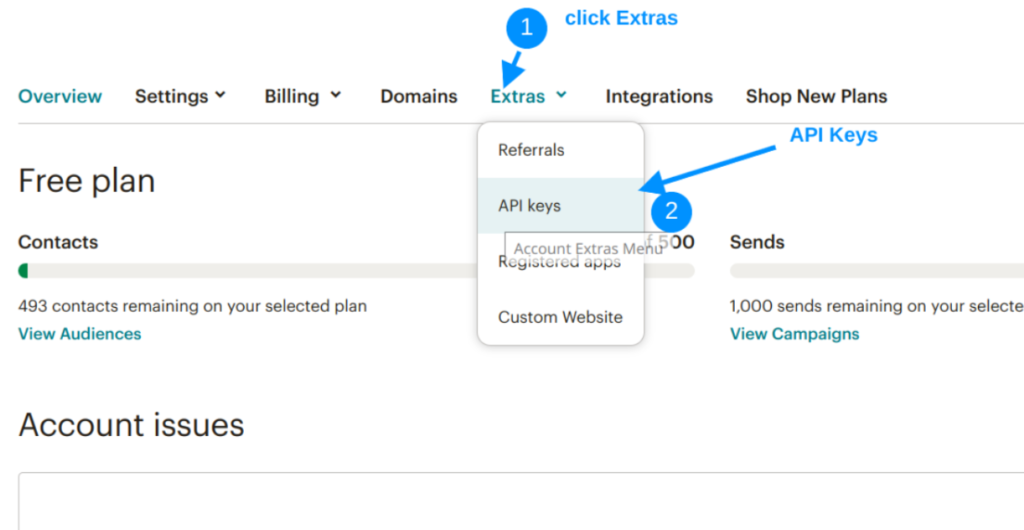The width and height of the screenshot is (1024, 530).
Task: Expand the Billing chevron arrow
Action: 336,95
